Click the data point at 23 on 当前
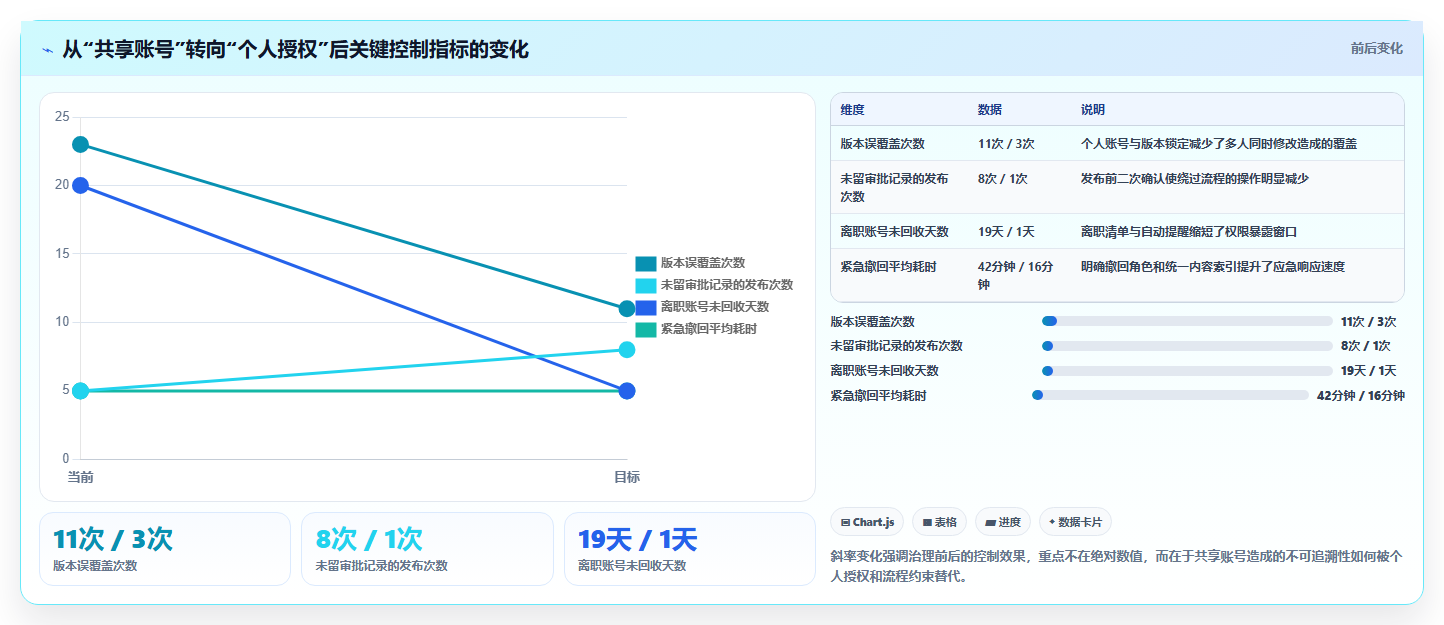The width and height of the screenshot is (1444, 625). [x=80, y=145]
